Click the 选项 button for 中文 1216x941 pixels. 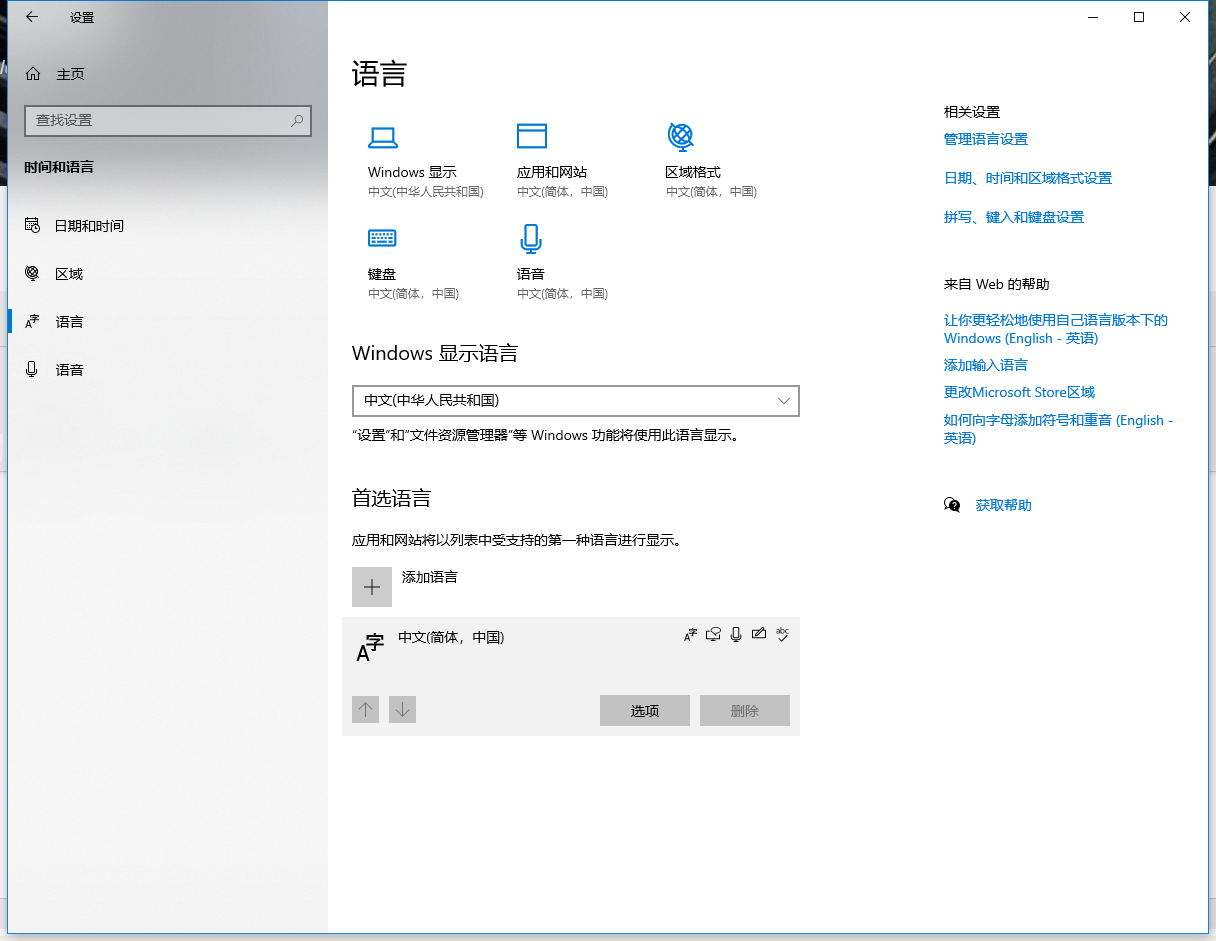644,711
